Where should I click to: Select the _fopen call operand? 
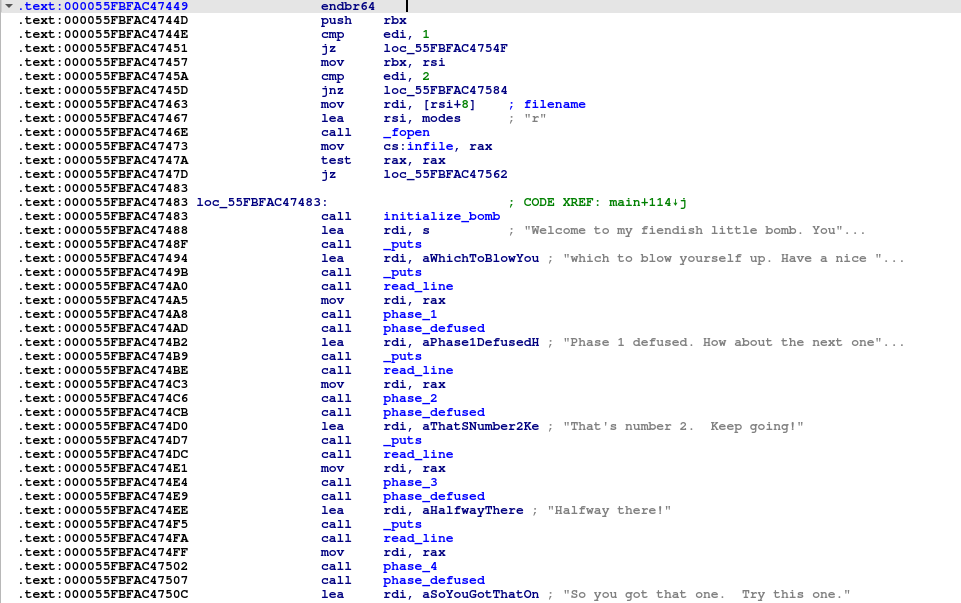click(406, 132)
